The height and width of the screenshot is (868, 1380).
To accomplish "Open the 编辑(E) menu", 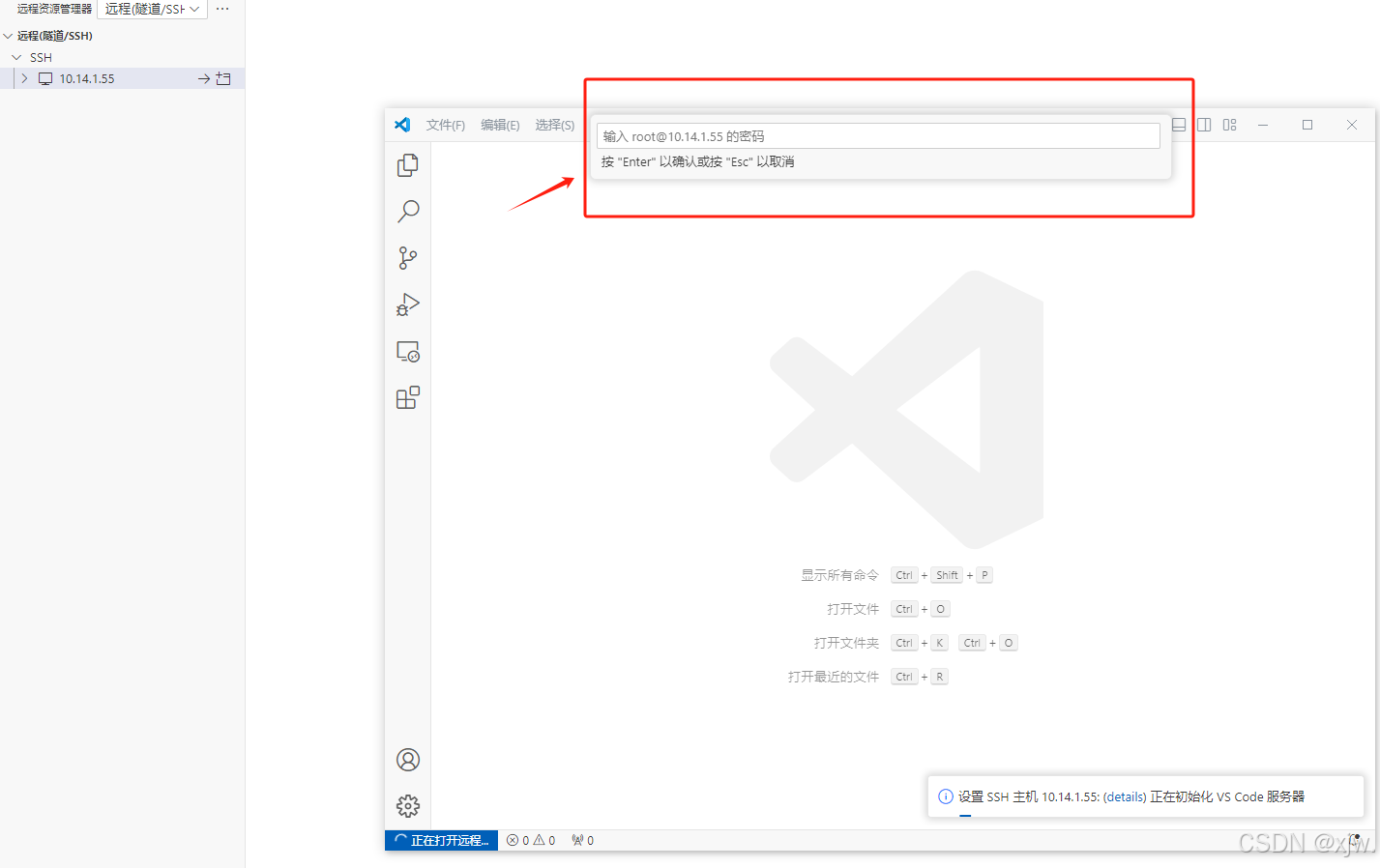I will point(500,125).
